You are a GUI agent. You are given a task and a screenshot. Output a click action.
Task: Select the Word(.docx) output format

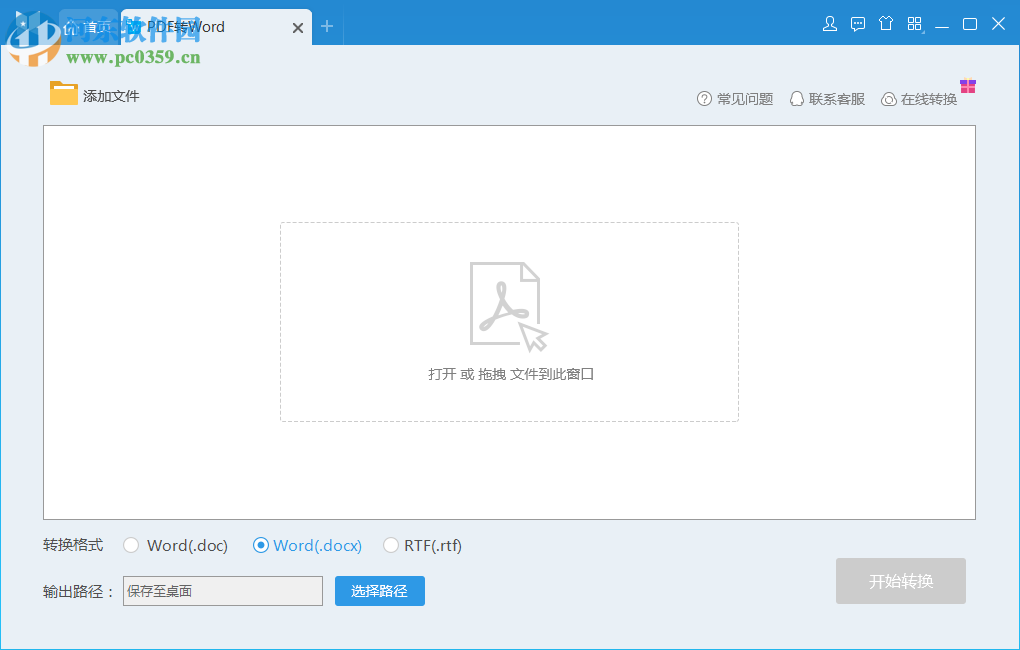261,545
